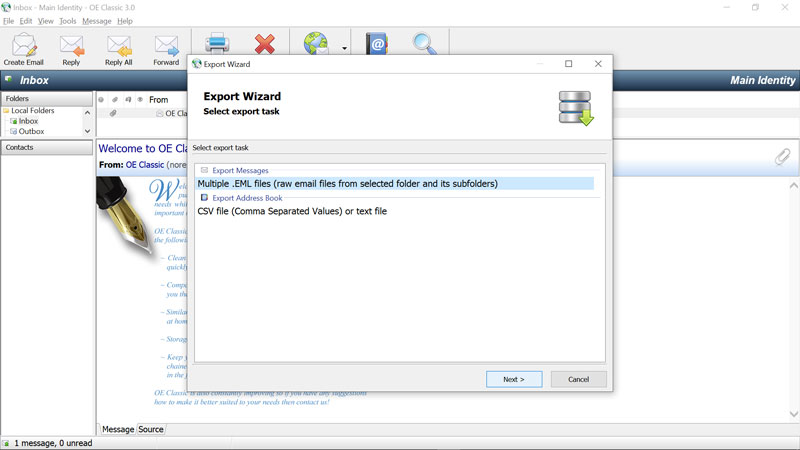Open the Send/Receive dropdown arrow
The height and width of the screenshot is (450, 800).
coord(344,48)
